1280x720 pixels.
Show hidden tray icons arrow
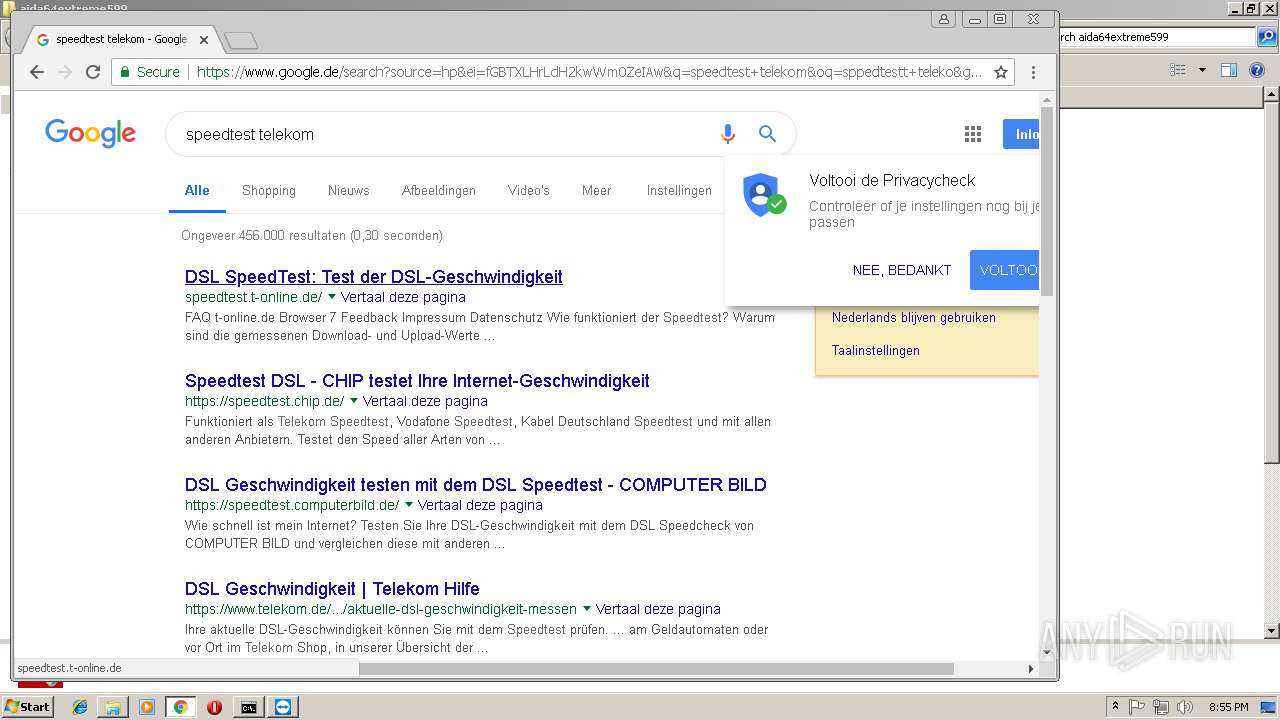pyautogui.click(x=1115, y=707)
